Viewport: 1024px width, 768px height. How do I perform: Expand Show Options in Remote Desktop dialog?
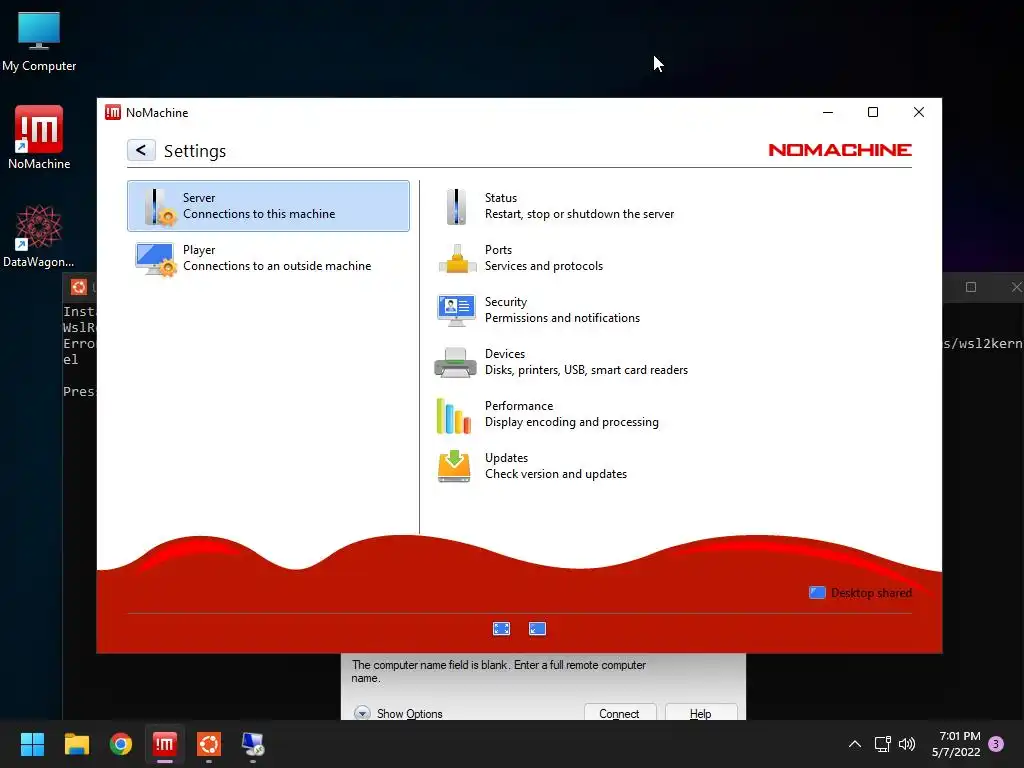(398, 713)
